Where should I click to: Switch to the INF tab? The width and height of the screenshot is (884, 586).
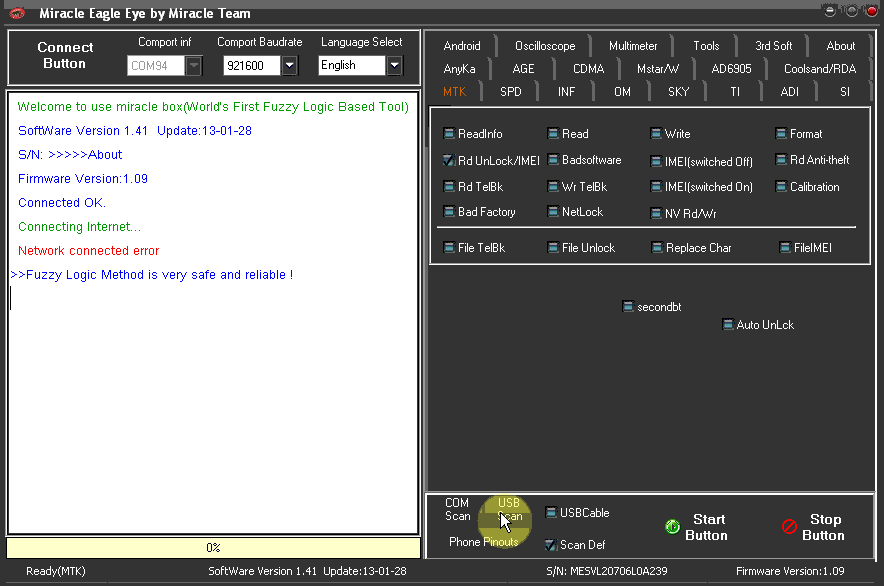click(566, 92)
